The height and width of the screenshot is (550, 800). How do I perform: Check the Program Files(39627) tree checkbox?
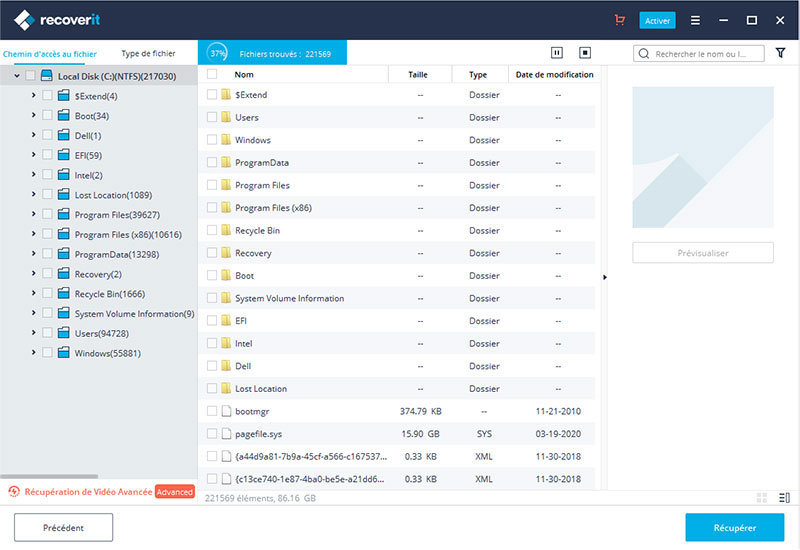[x=47, y=214]
